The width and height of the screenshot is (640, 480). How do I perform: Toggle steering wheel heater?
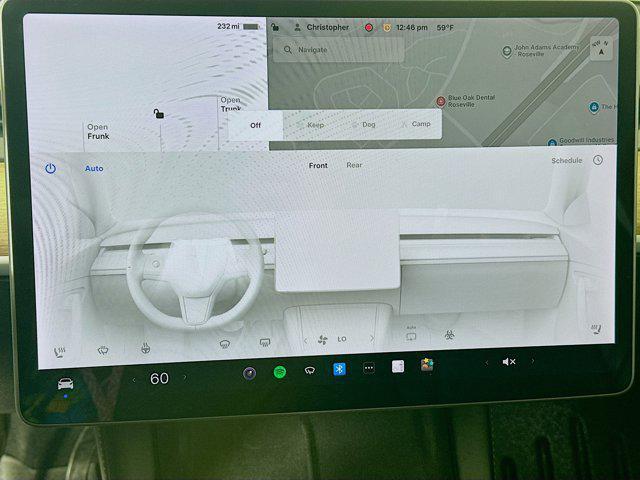(x=145, y=348)
